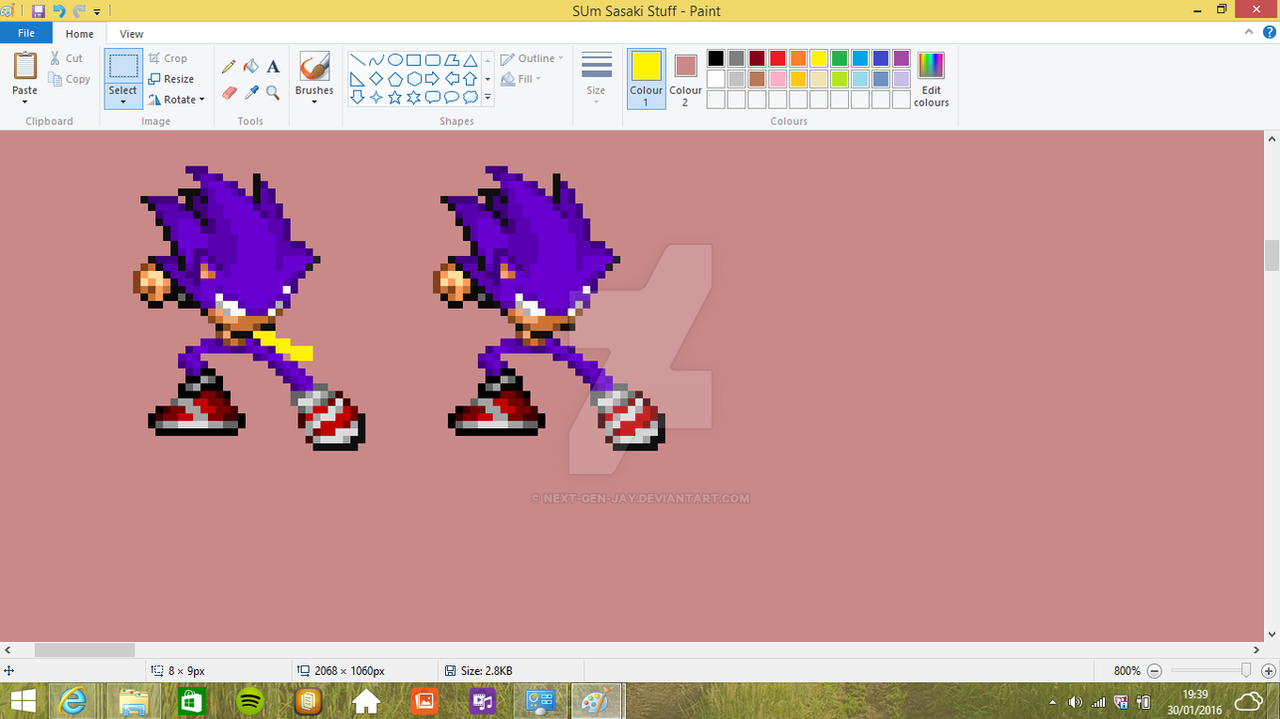Choose the Pentagon shape
The height and width of the screenshot is (719, 1280).
coord(395,79)
